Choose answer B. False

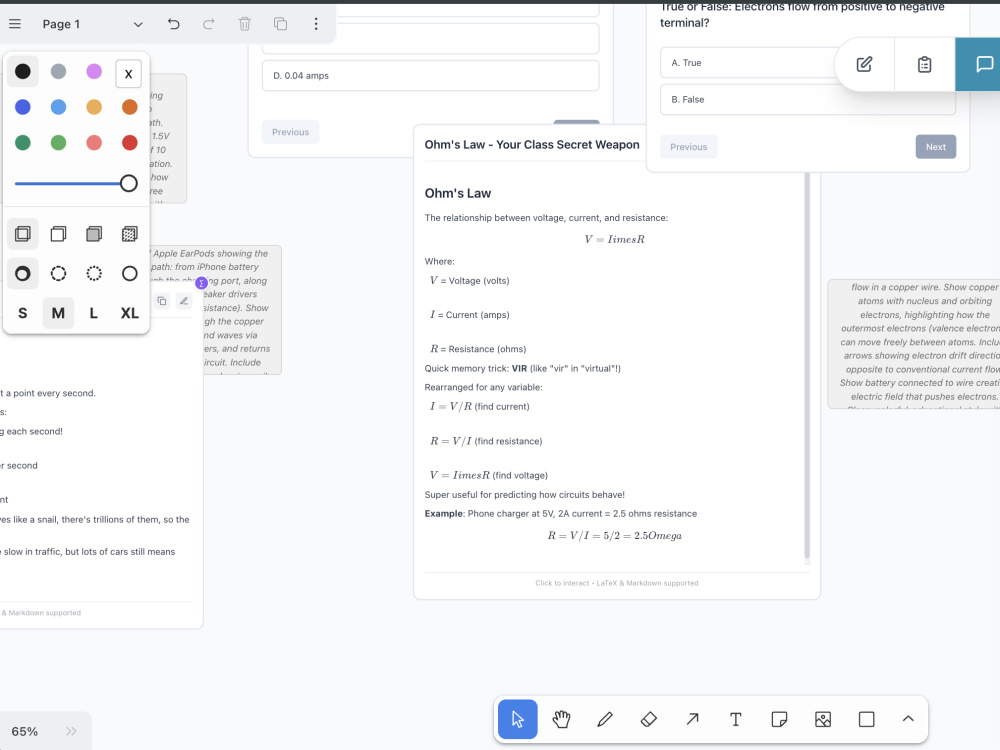[807, 99]
